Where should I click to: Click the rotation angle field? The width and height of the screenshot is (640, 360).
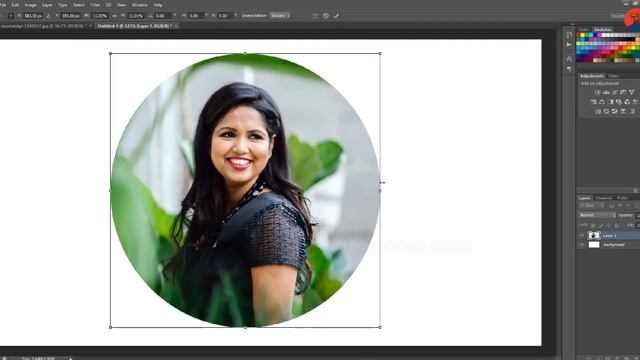(x=163, y=16)
